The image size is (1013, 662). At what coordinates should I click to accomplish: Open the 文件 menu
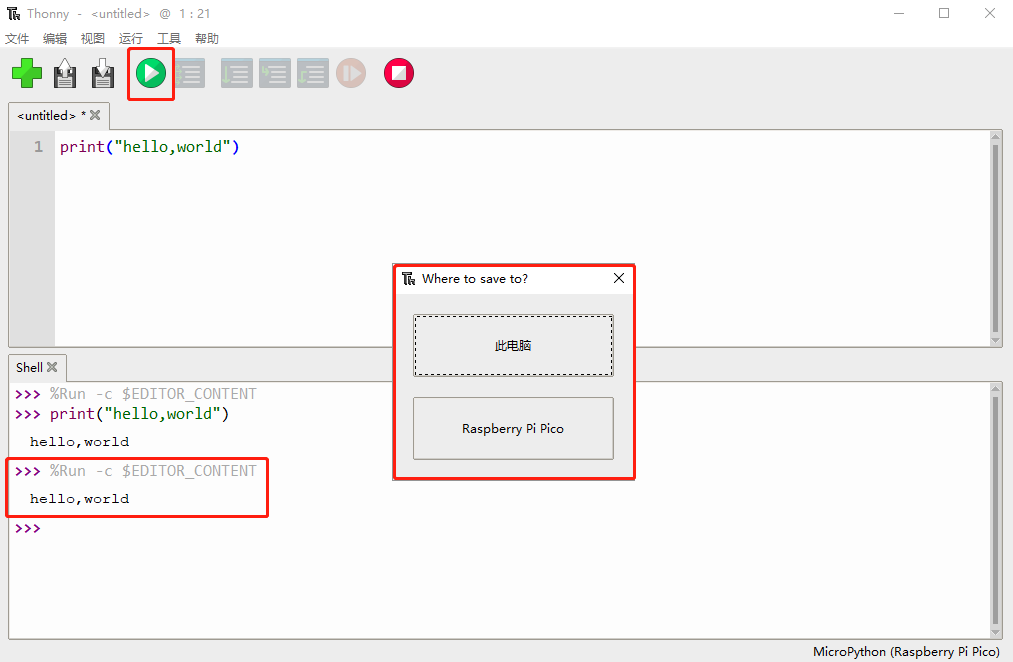coord(17,39)
